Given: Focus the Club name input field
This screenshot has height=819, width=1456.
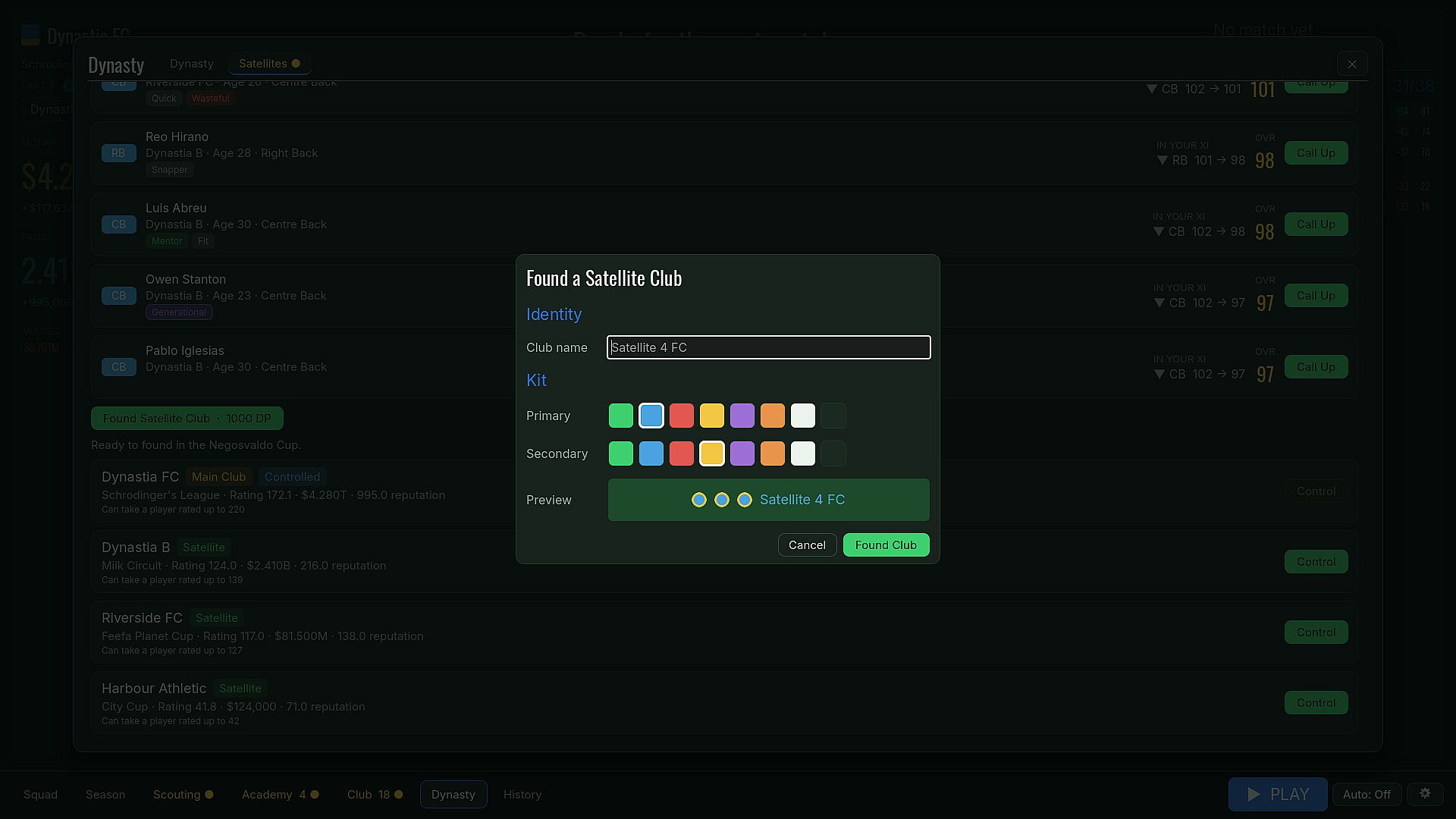Looking at the screenshot, I should point(768,347).
